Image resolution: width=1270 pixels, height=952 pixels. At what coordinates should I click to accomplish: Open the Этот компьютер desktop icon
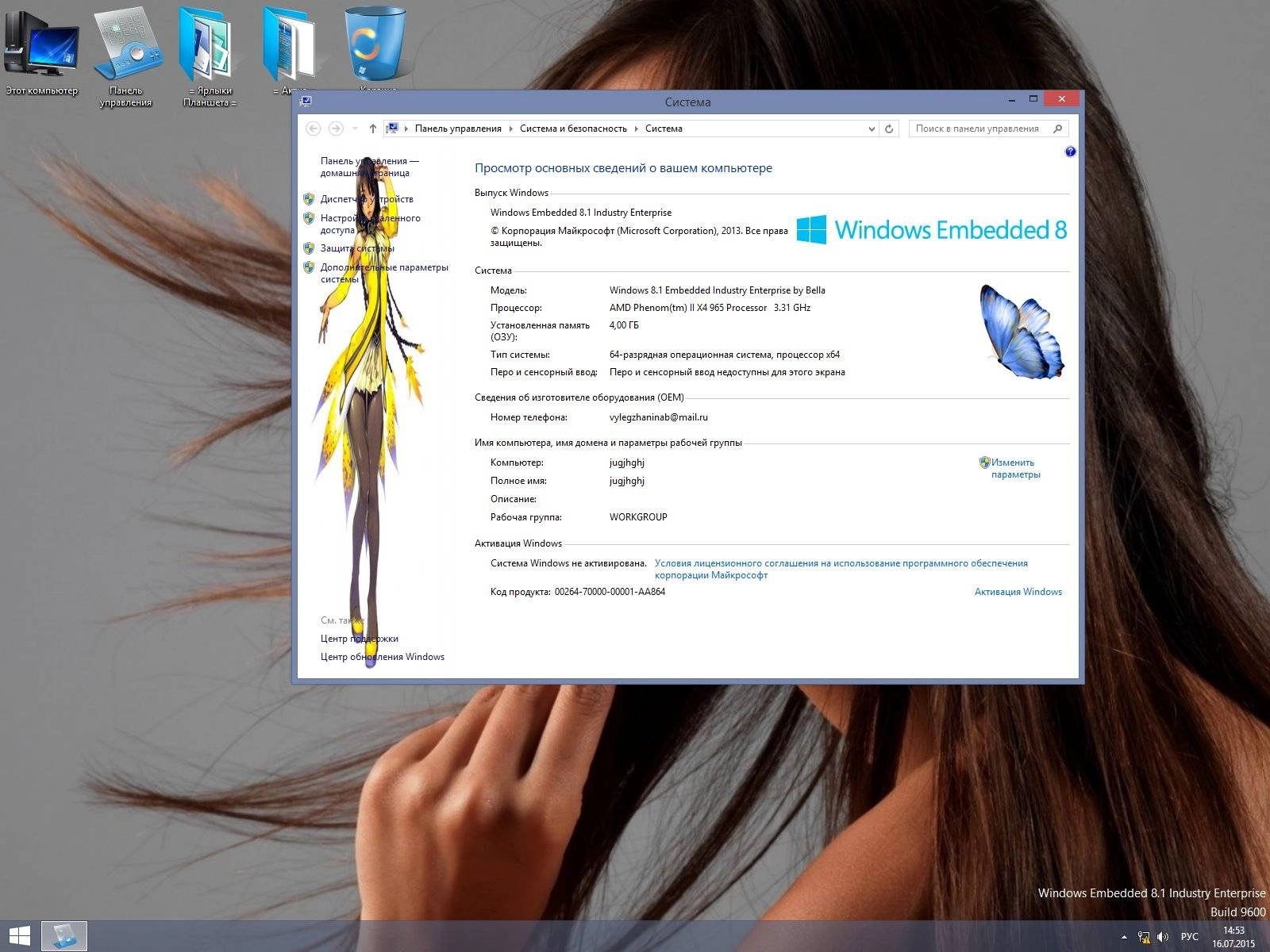(41, 52)
